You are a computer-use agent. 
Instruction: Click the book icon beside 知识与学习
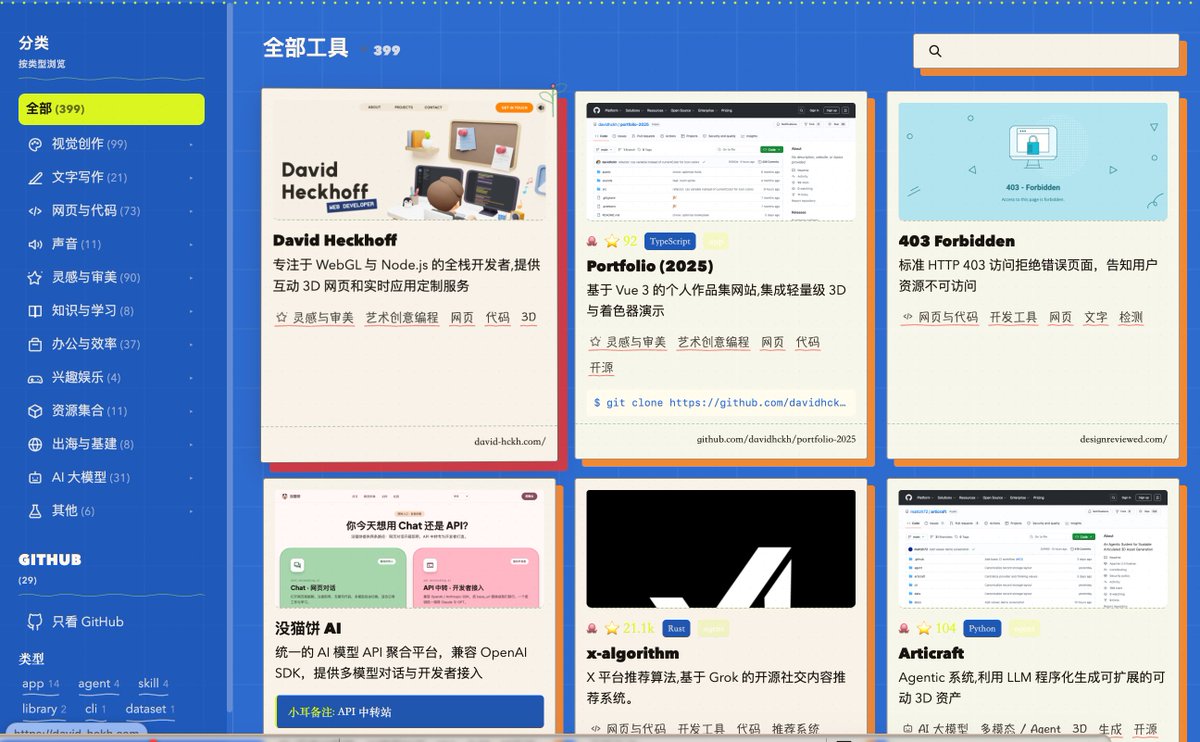point(35,311)
